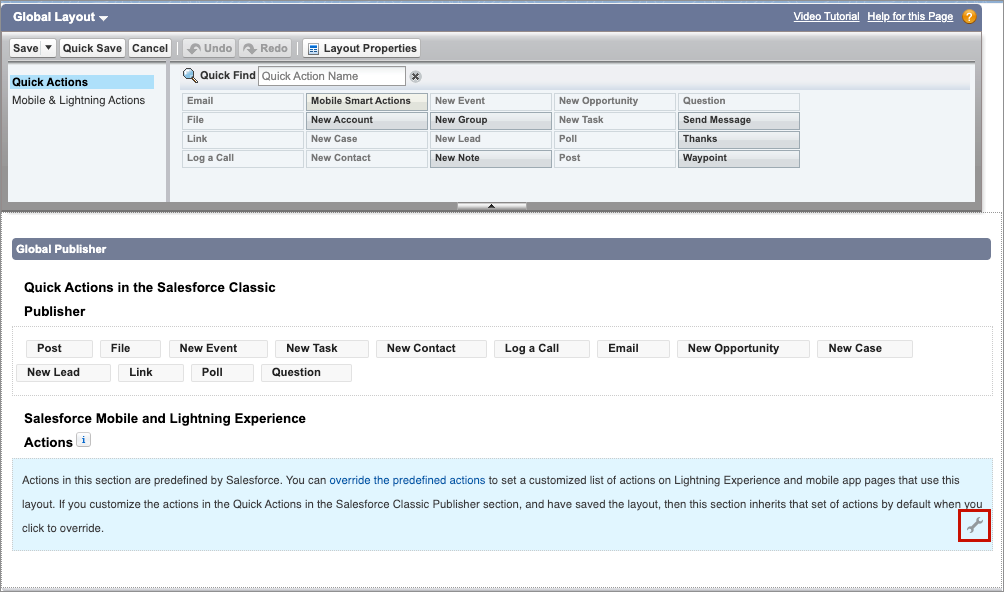Select File action in the Classic Publisher
Screen dimensions: 1004x592
point(131,349)
